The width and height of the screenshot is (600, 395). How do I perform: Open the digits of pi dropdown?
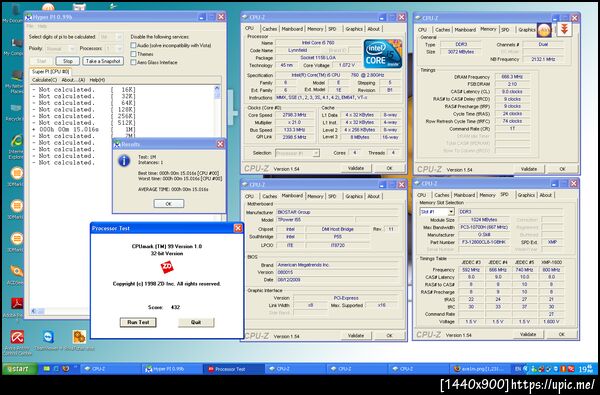point(111,37)
